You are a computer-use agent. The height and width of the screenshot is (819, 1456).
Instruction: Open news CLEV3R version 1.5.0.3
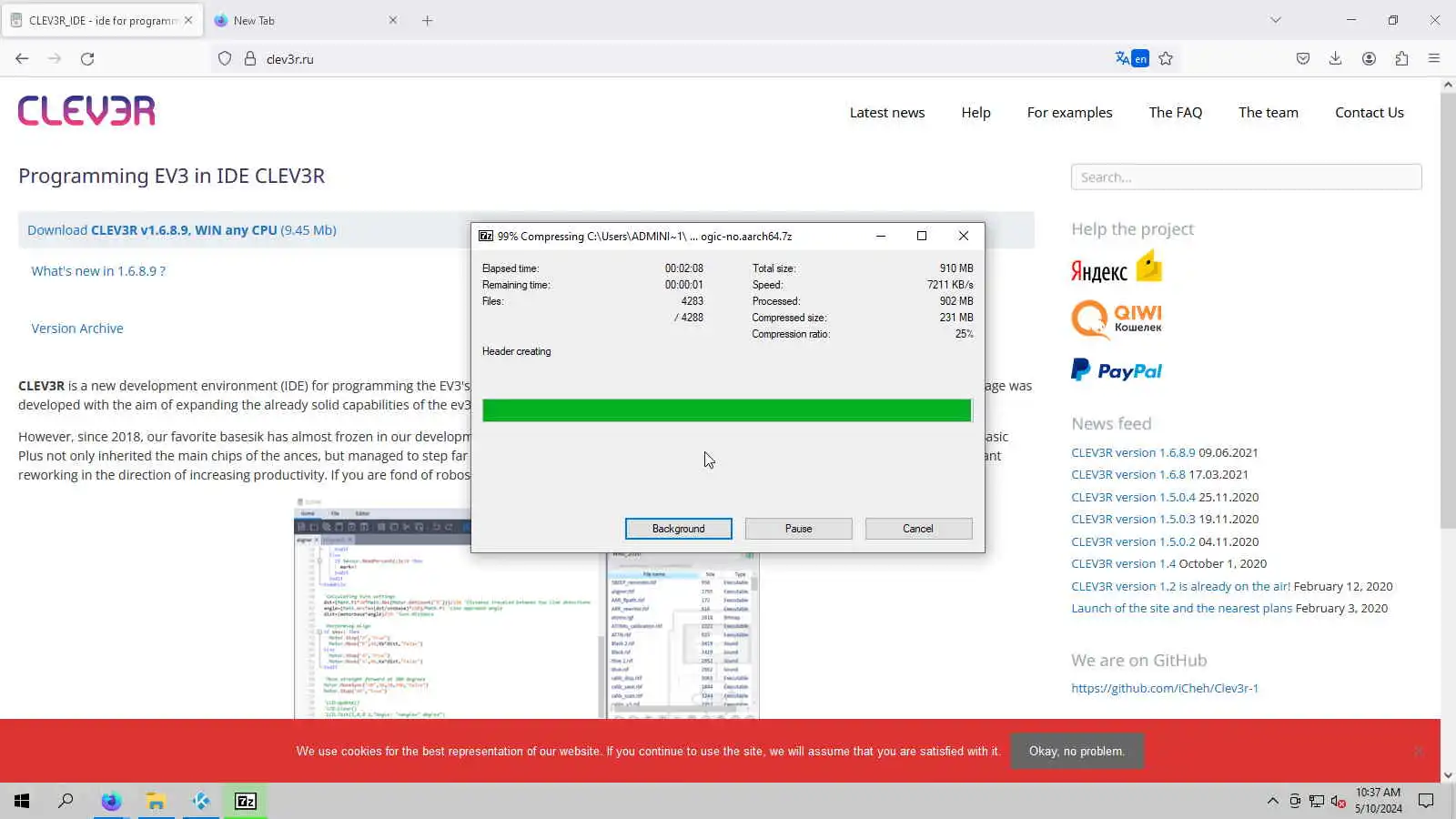[x=1133, y=519]
